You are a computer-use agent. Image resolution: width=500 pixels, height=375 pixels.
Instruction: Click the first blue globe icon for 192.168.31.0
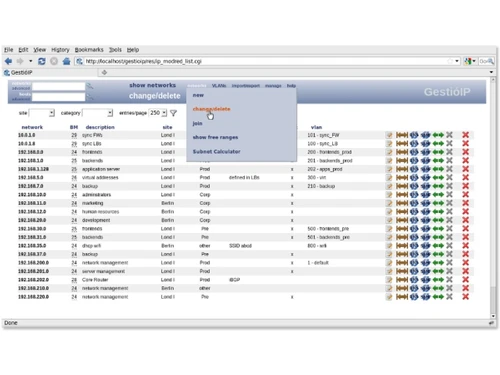pyautogui.click(x=414, y=237)
